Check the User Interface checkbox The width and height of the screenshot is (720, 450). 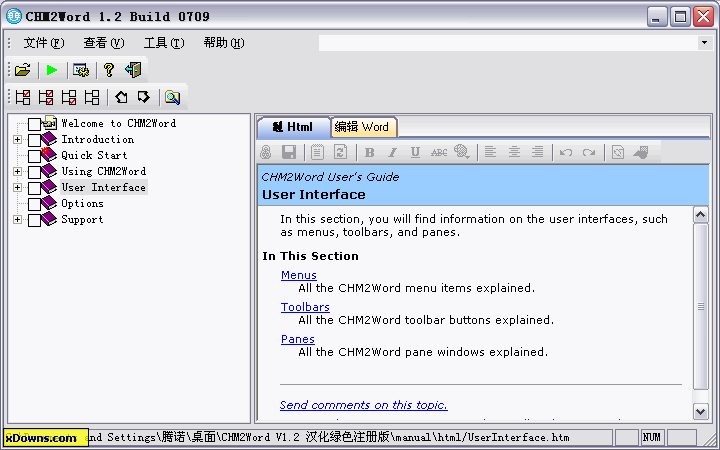pos(34,188)
